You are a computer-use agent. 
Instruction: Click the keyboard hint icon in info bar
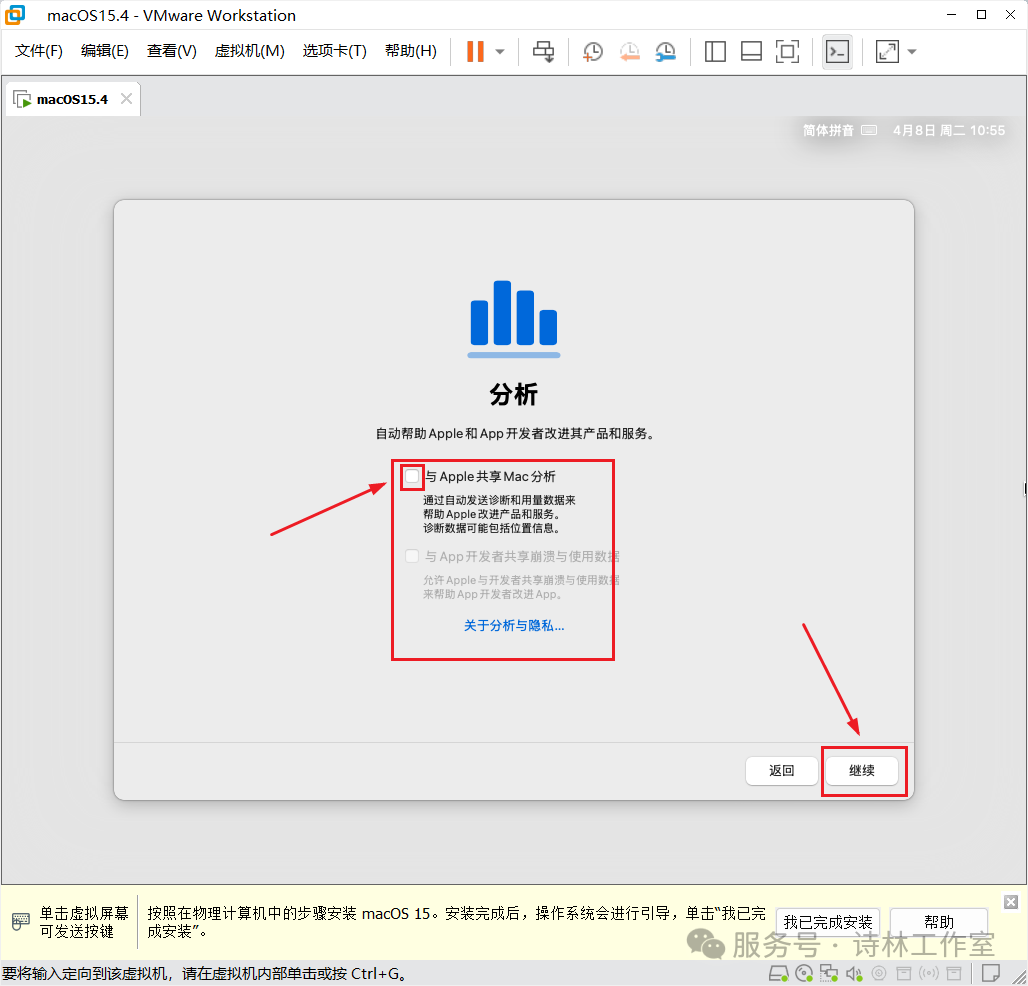(x=20, y=922)
